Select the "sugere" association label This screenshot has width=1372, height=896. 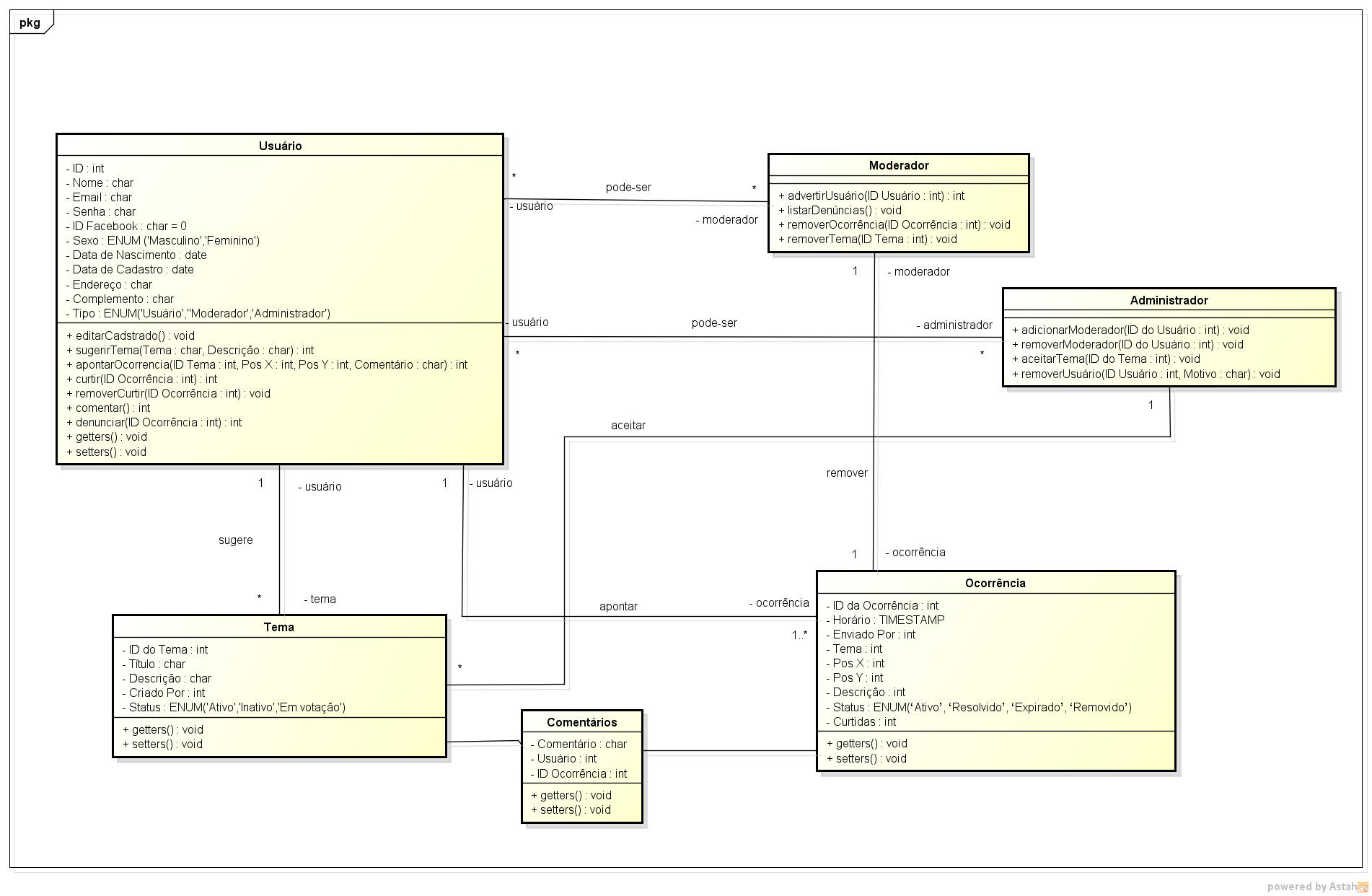[235, 540]
